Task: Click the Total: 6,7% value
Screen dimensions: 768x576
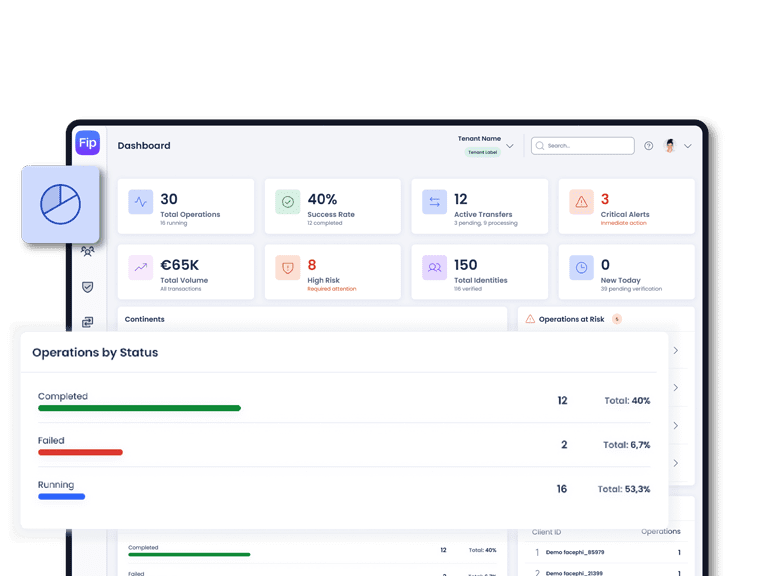Action: 626,445
